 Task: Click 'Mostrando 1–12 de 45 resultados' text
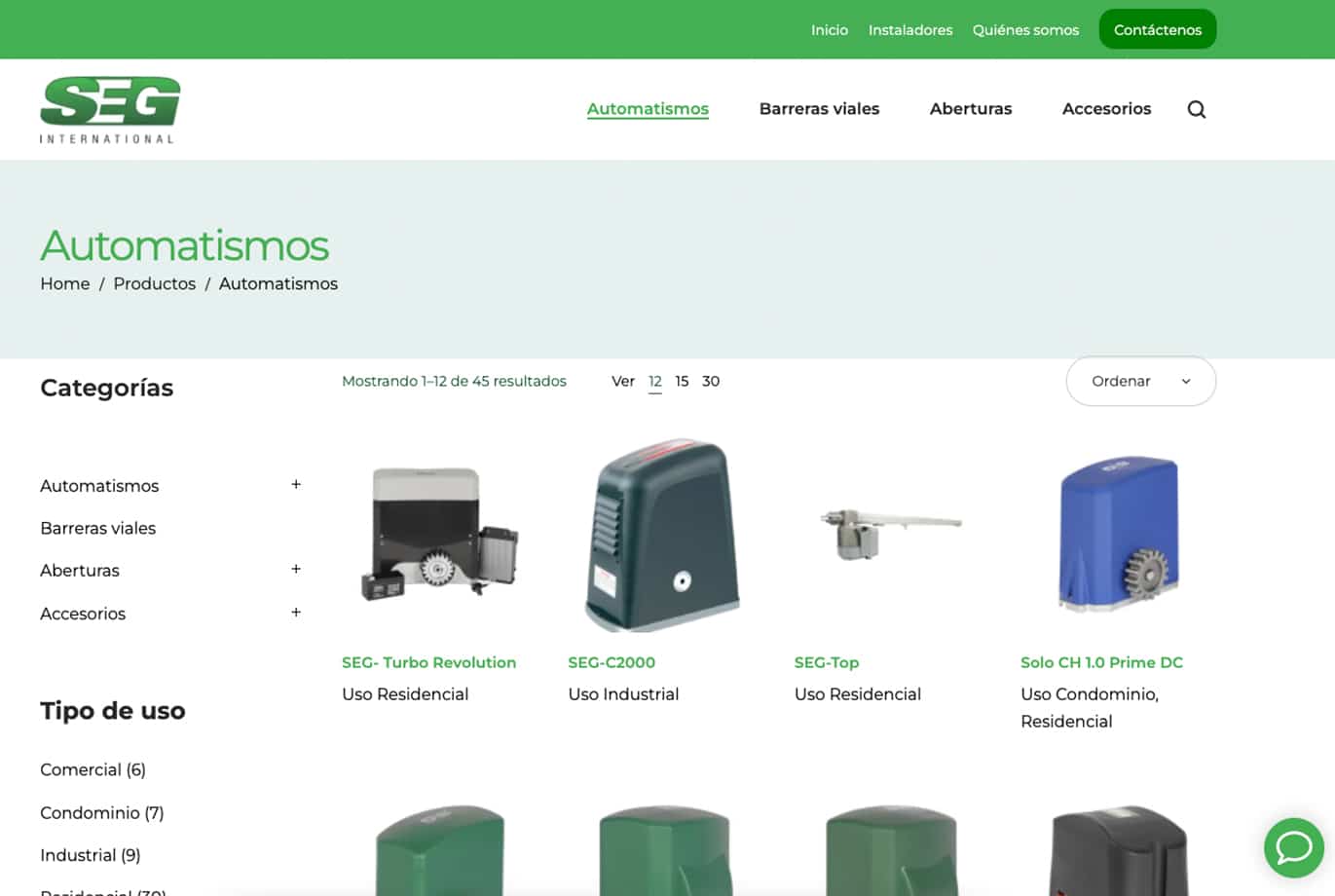coord(454,381)
